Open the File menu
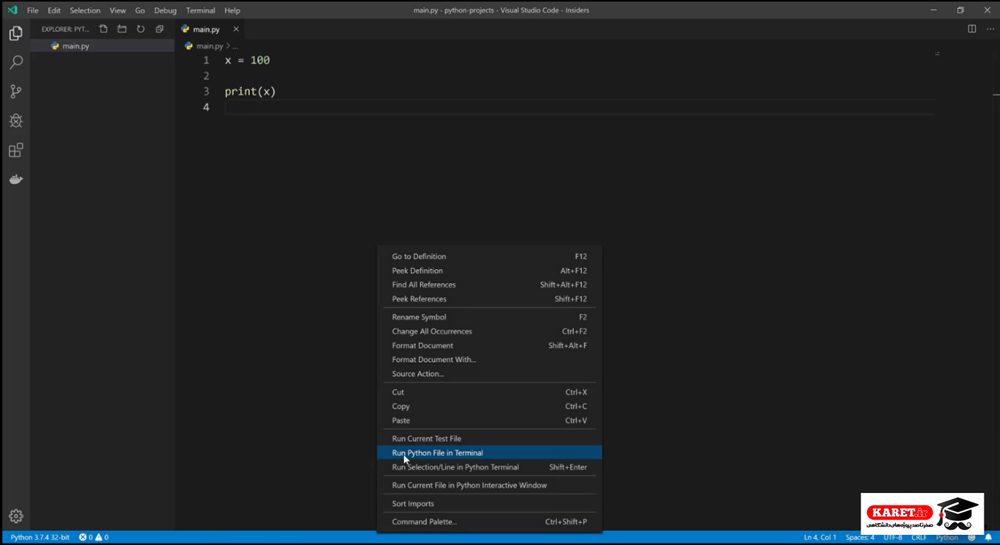The image size is (1000, 545). (33, 10)
